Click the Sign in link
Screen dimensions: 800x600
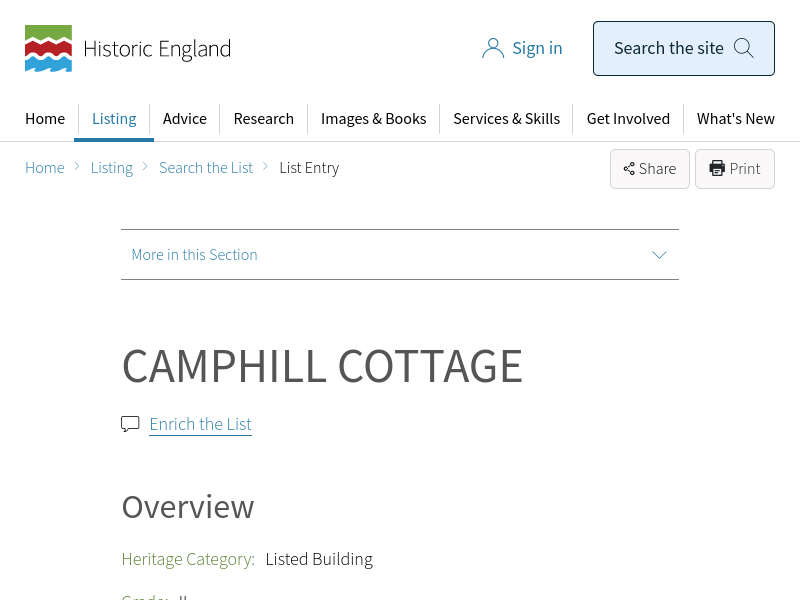click(x=537, y=48)
